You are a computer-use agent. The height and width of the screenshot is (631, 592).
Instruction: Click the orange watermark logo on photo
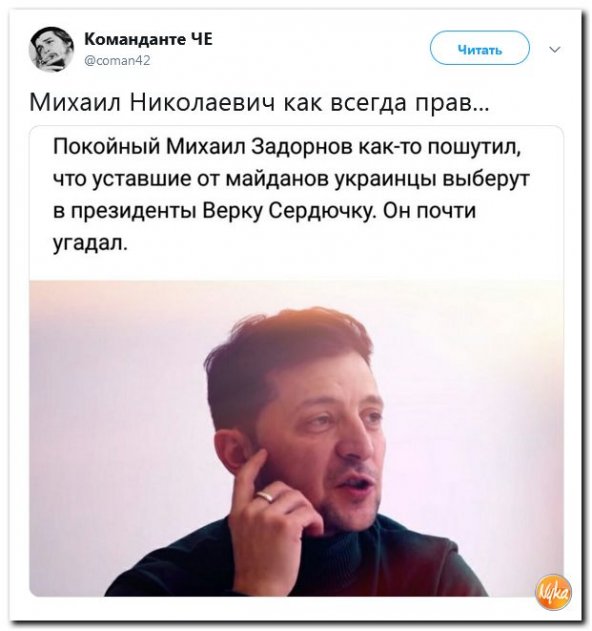point(553,592)
